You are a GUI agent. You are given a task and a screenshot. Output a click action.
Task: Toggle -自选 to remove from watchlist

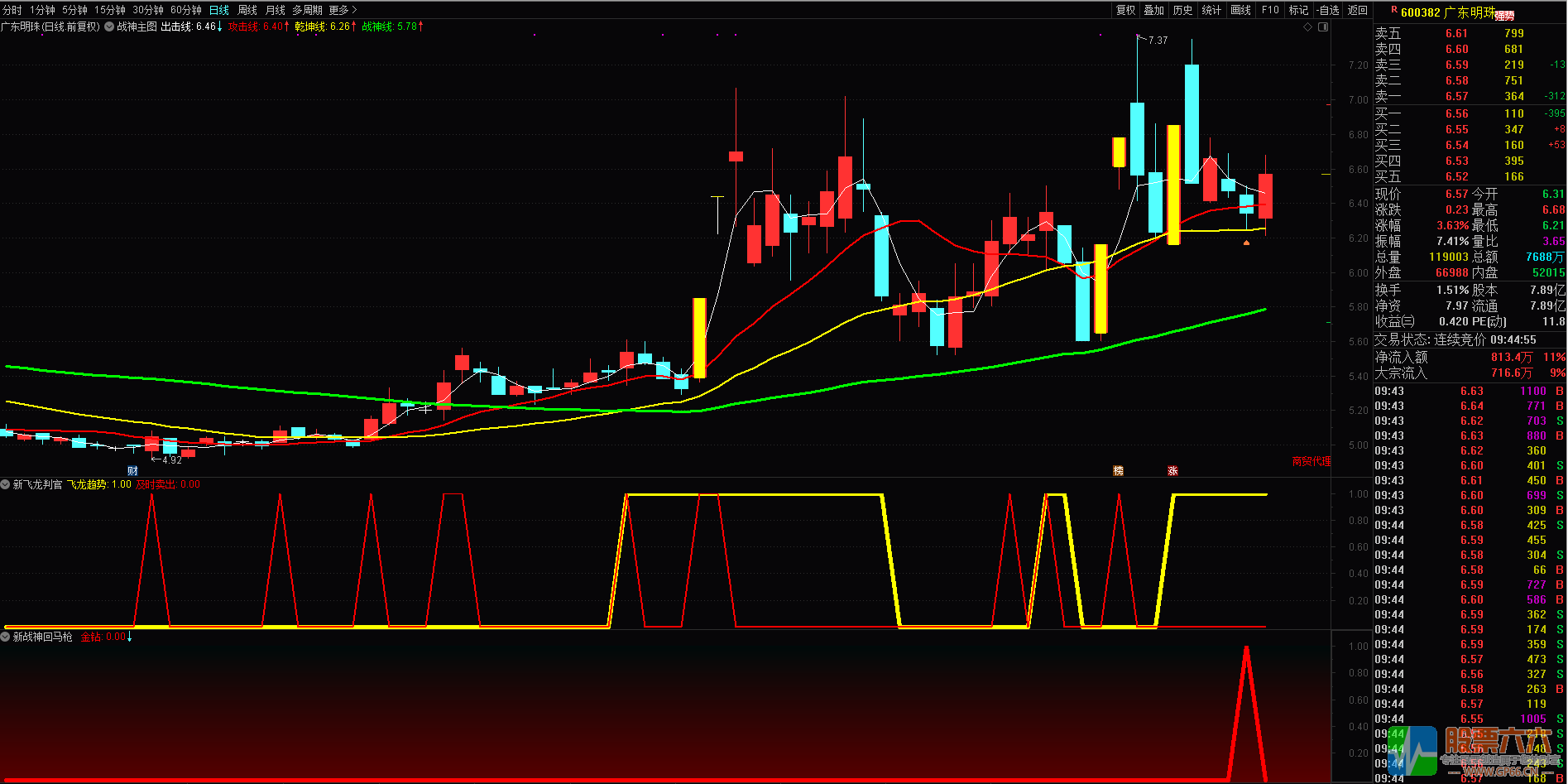click(x=1329, y=10)
